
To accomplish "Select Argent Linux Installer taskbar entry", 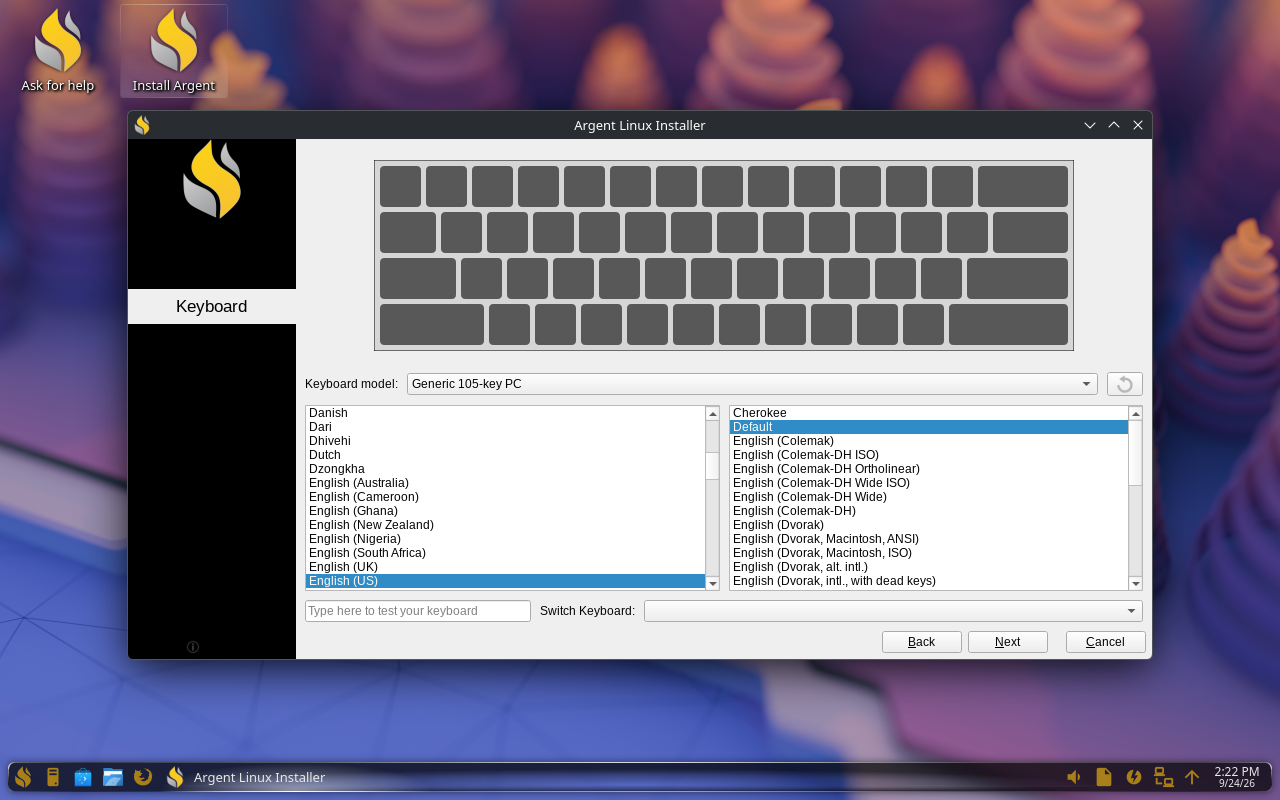I will [x=245, y=777].
